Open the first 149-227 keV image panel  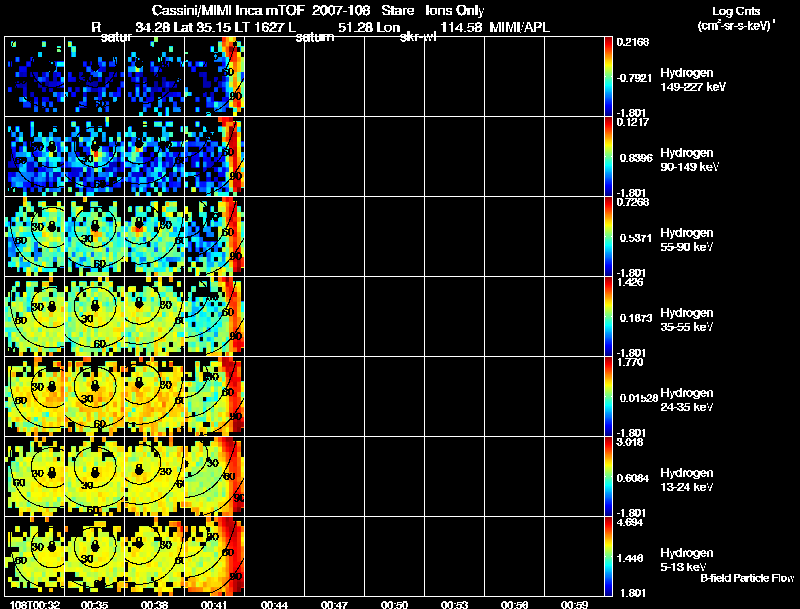coord(35,76)
